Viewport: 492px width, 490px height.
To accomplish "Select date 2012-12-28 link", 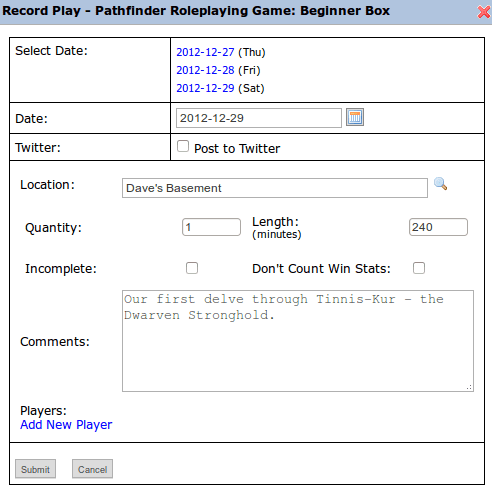I will [x=205, y=70].
